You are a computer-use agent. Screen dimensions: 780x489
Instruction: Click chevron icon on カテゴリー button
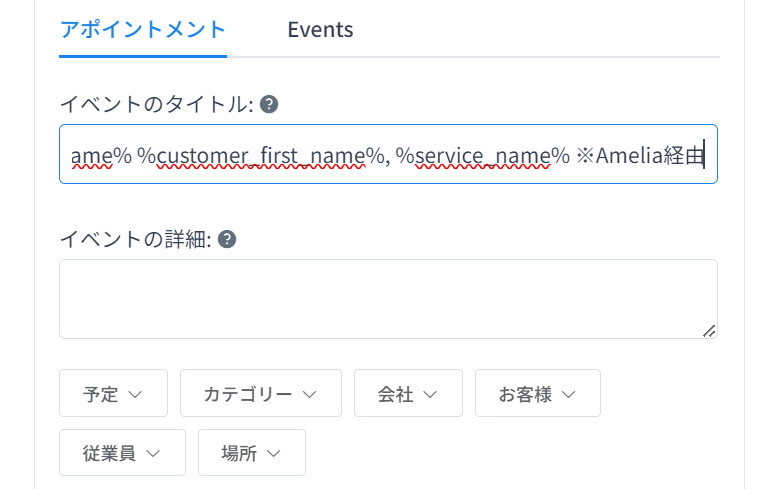click(x=309, y=394)
